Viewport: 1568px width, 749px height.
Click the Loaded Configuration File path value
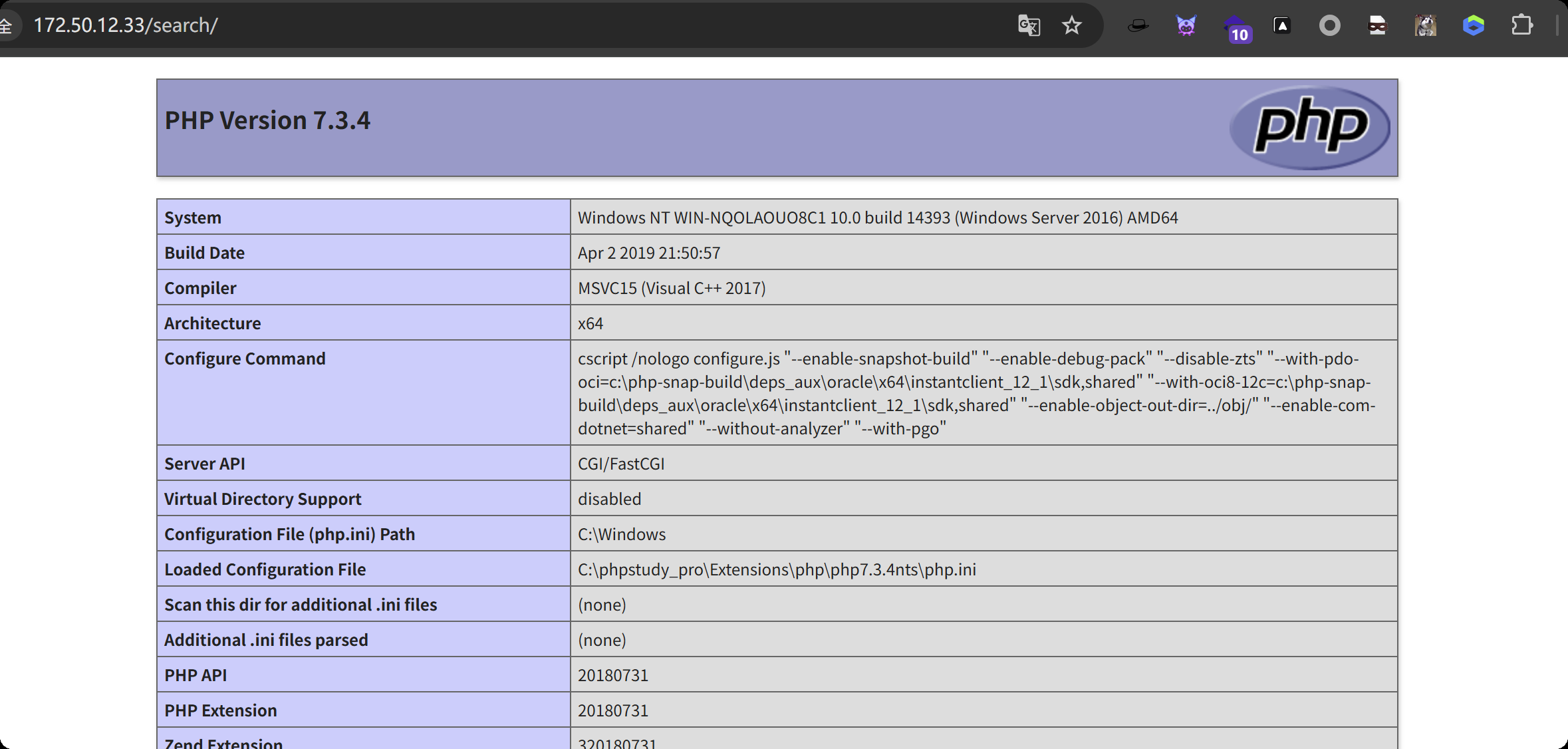[x=777, y=569]
